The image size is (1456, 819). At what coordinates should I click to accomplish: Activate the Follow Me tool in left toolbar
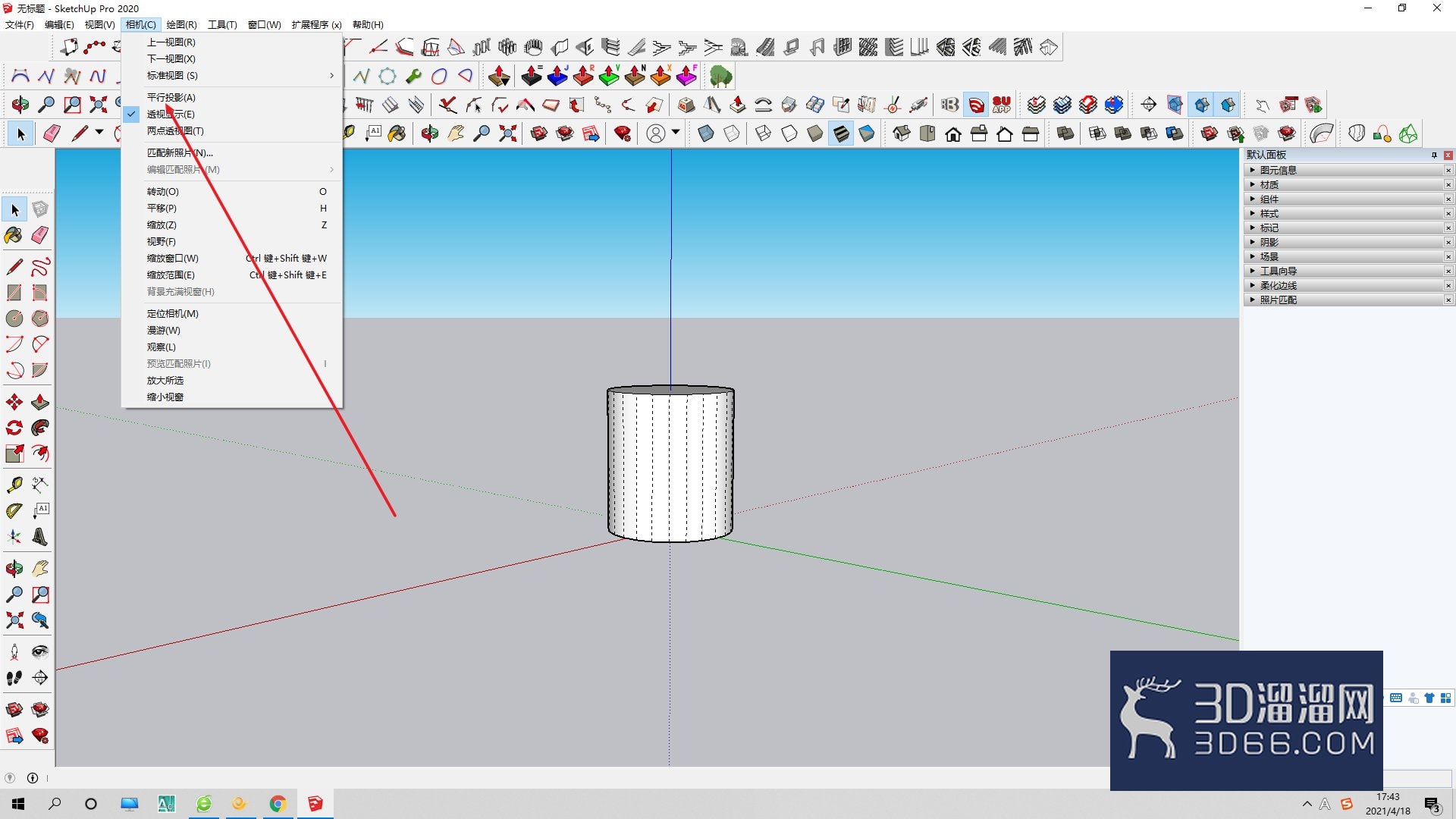(x=40, y=428)
